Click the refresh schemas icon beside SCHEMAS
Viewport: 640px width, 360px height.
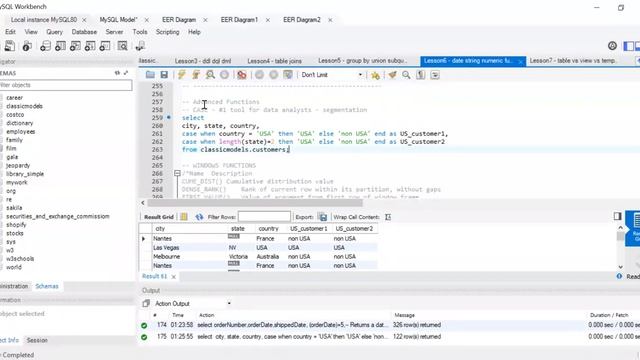pos(118,73)
